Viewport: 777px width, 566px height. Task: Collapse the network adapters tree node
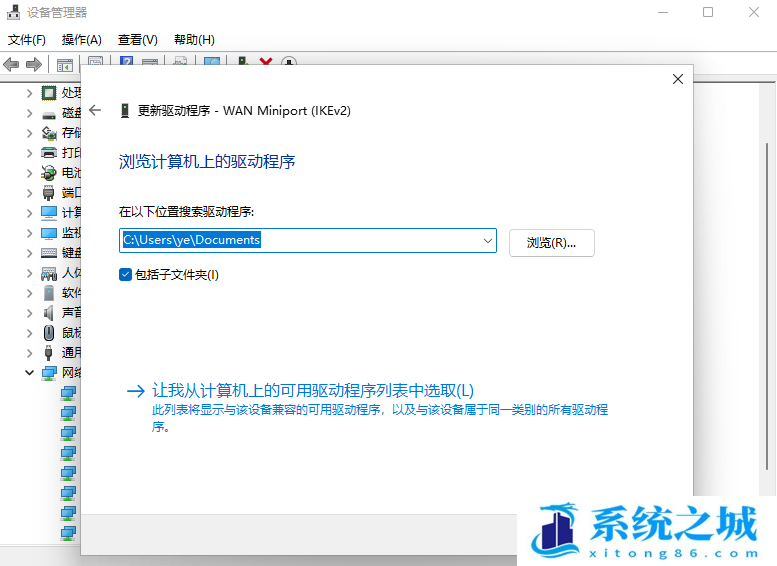[x=29, y=372]
